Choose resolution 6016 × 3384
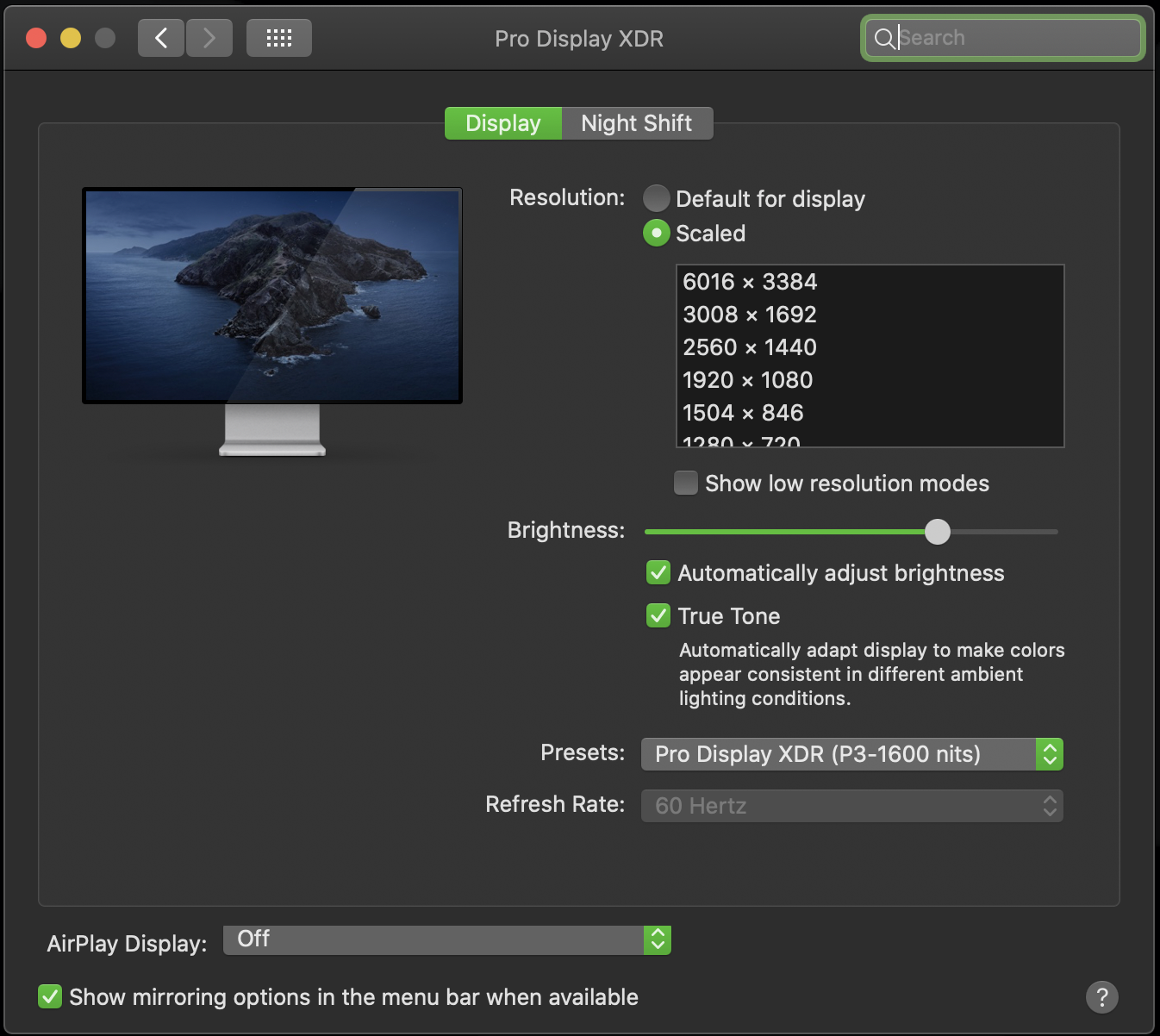Viewport: 1160px width, 1036px height. click(870, 282)
